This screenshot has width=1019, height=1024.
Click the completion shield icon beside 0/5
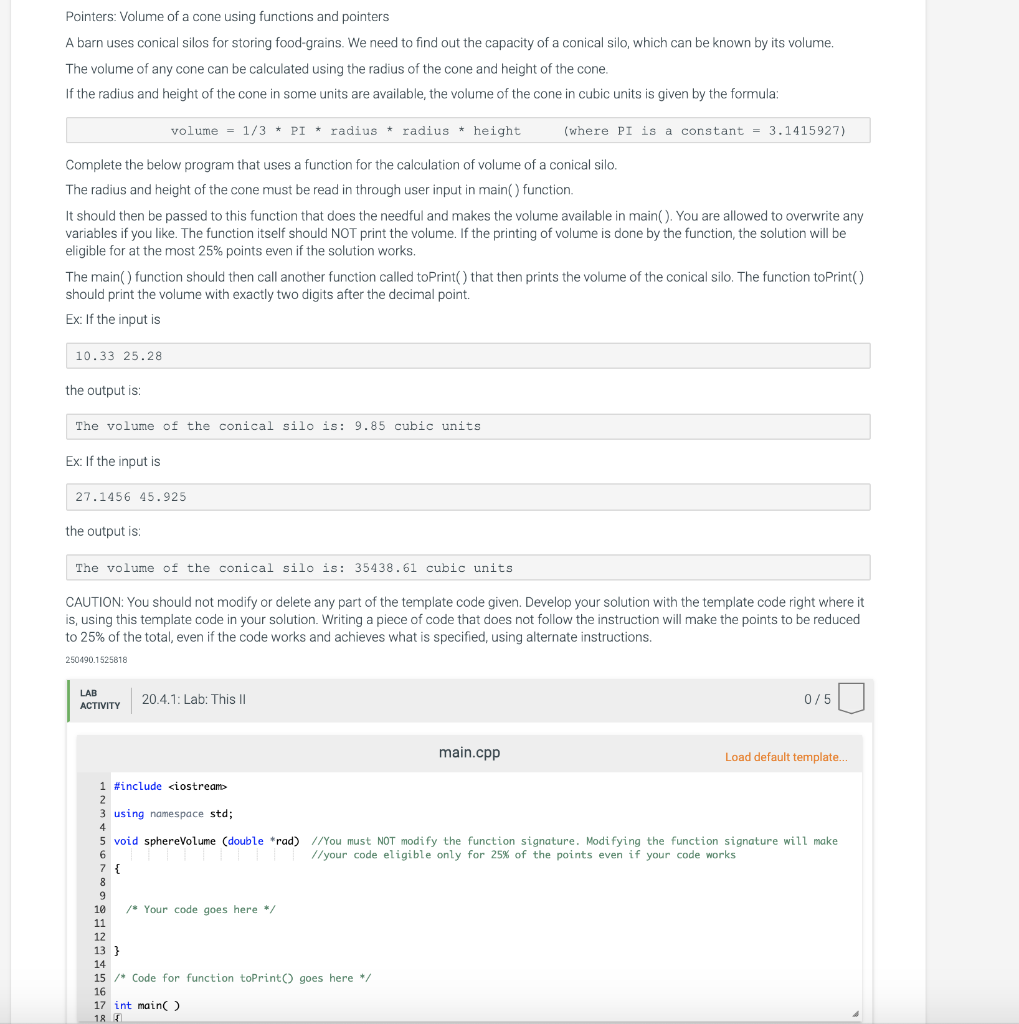tap(851, 699)
